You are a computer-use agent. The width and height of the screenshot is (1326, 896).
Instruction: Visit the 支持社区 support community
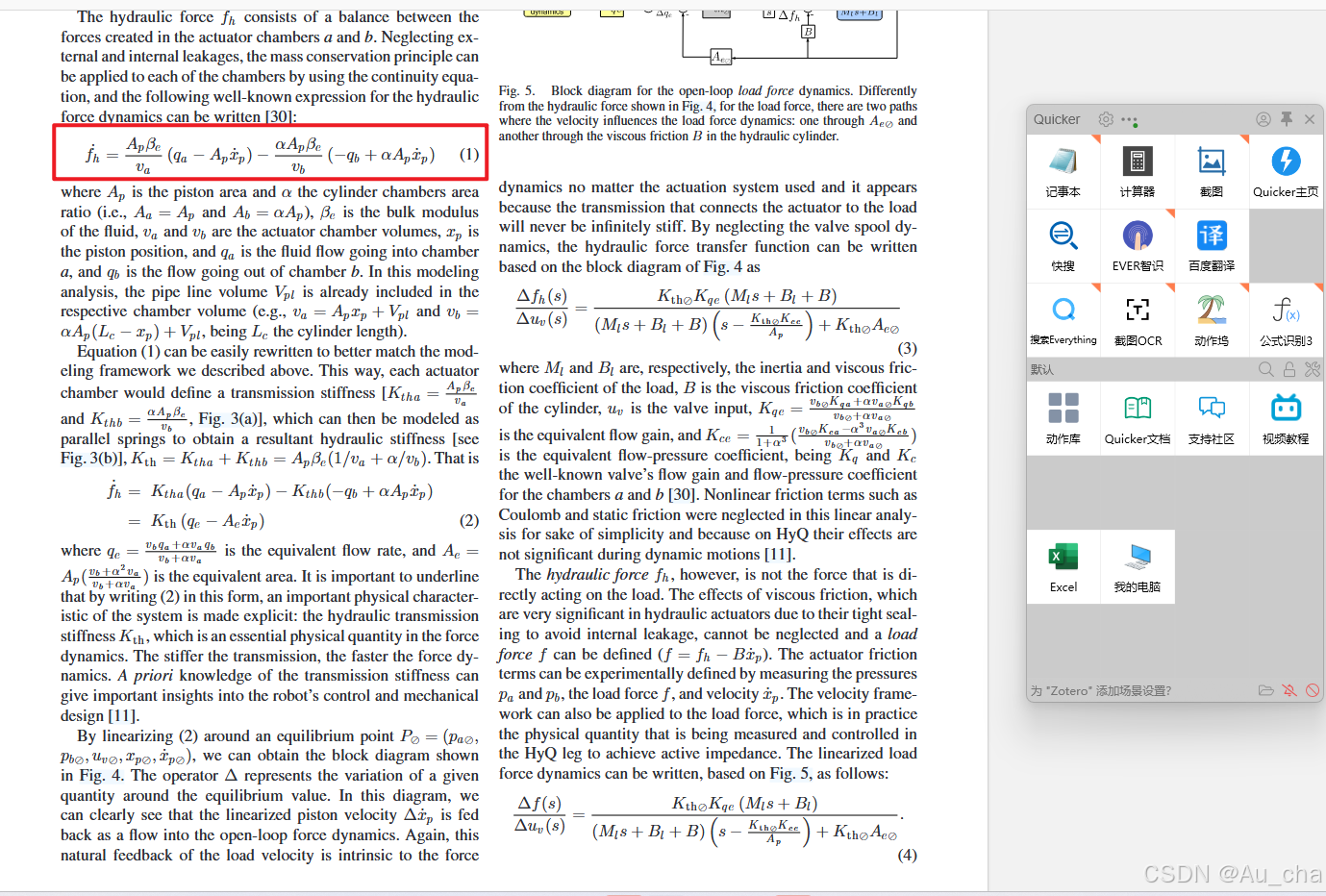click(1212, 417)
